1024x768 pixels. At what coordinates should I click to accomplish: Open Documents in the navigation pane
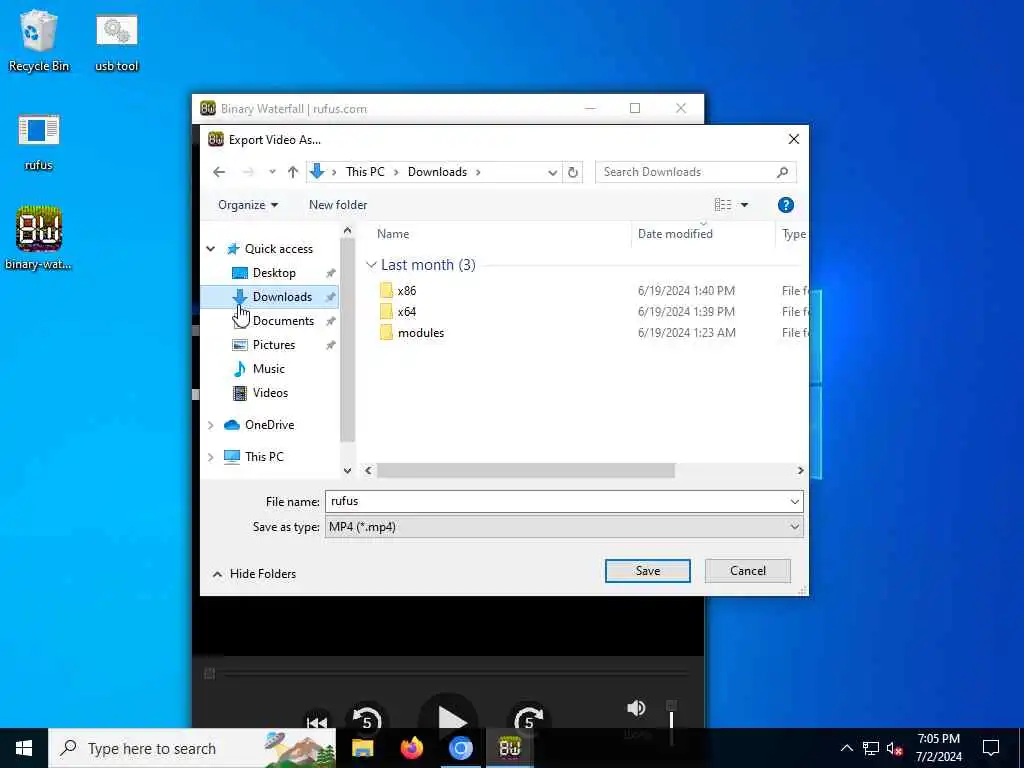(x=283, y=321)
